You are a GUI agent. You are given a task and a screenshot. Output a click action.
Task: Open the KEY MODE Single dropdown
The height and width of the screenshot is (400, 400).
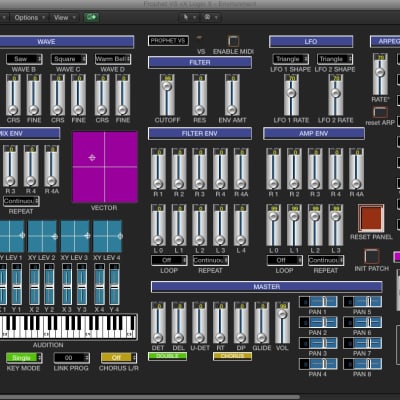pos(24,358)
